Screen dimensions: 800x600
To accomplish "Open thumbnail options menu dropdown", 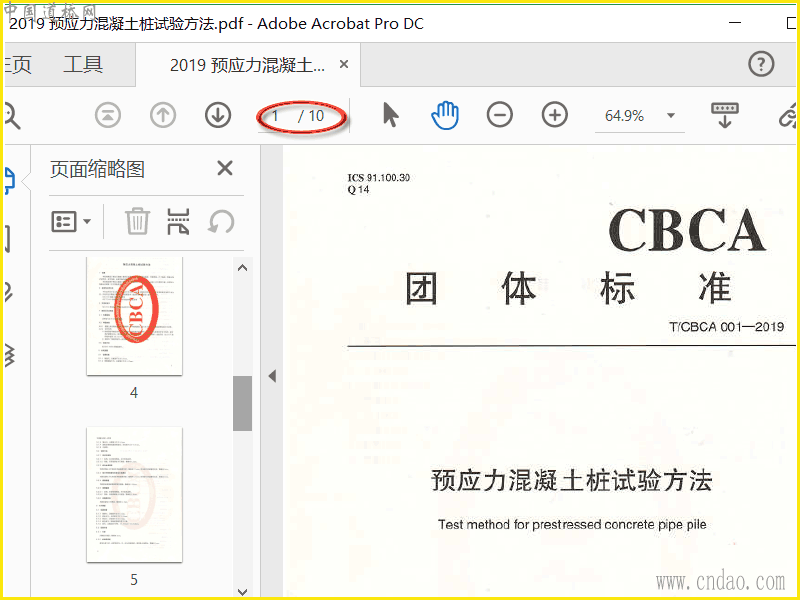I will pos(71,221).
